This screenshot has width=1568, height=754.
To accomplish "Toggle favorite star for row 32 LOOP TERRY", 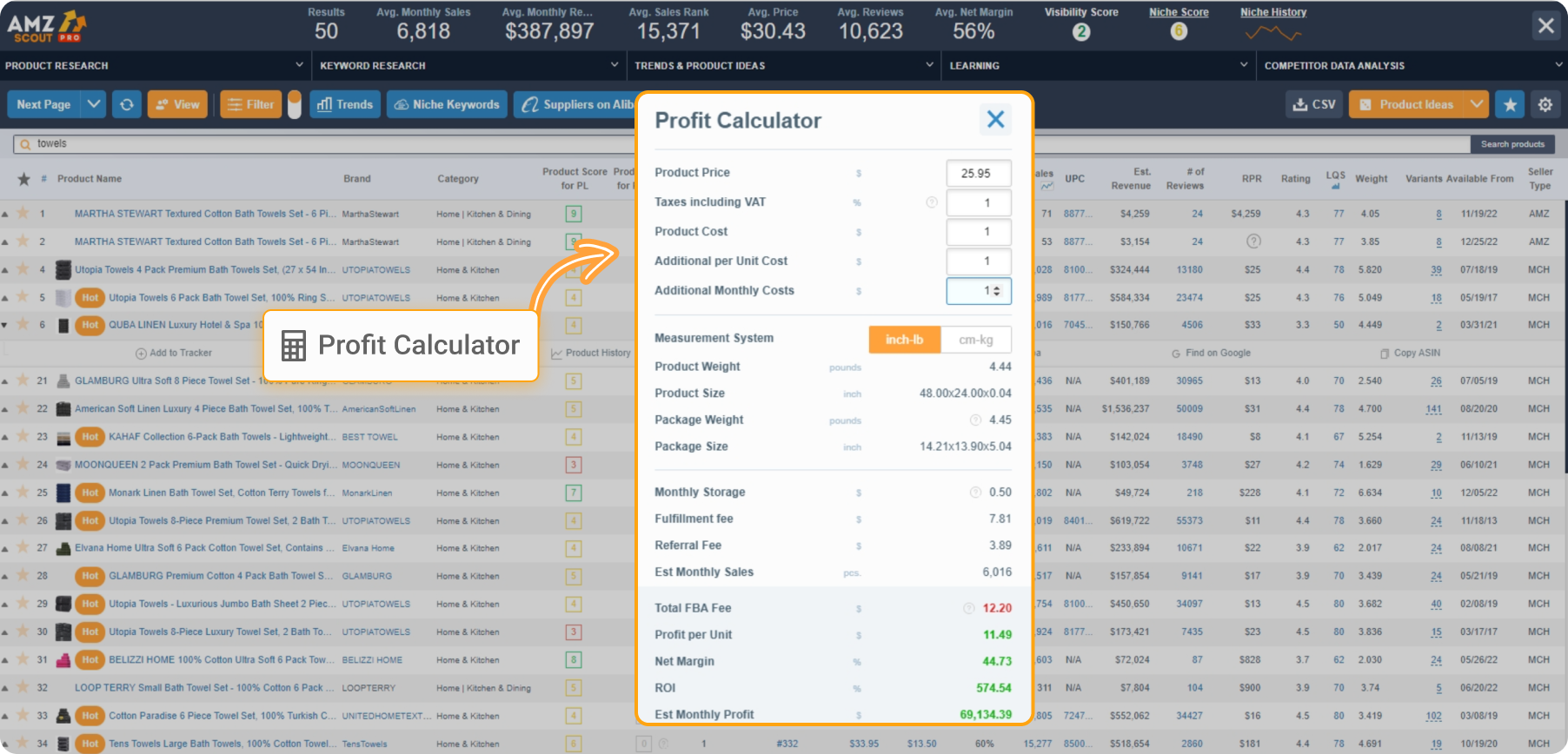I will click(x=23, y=686).
